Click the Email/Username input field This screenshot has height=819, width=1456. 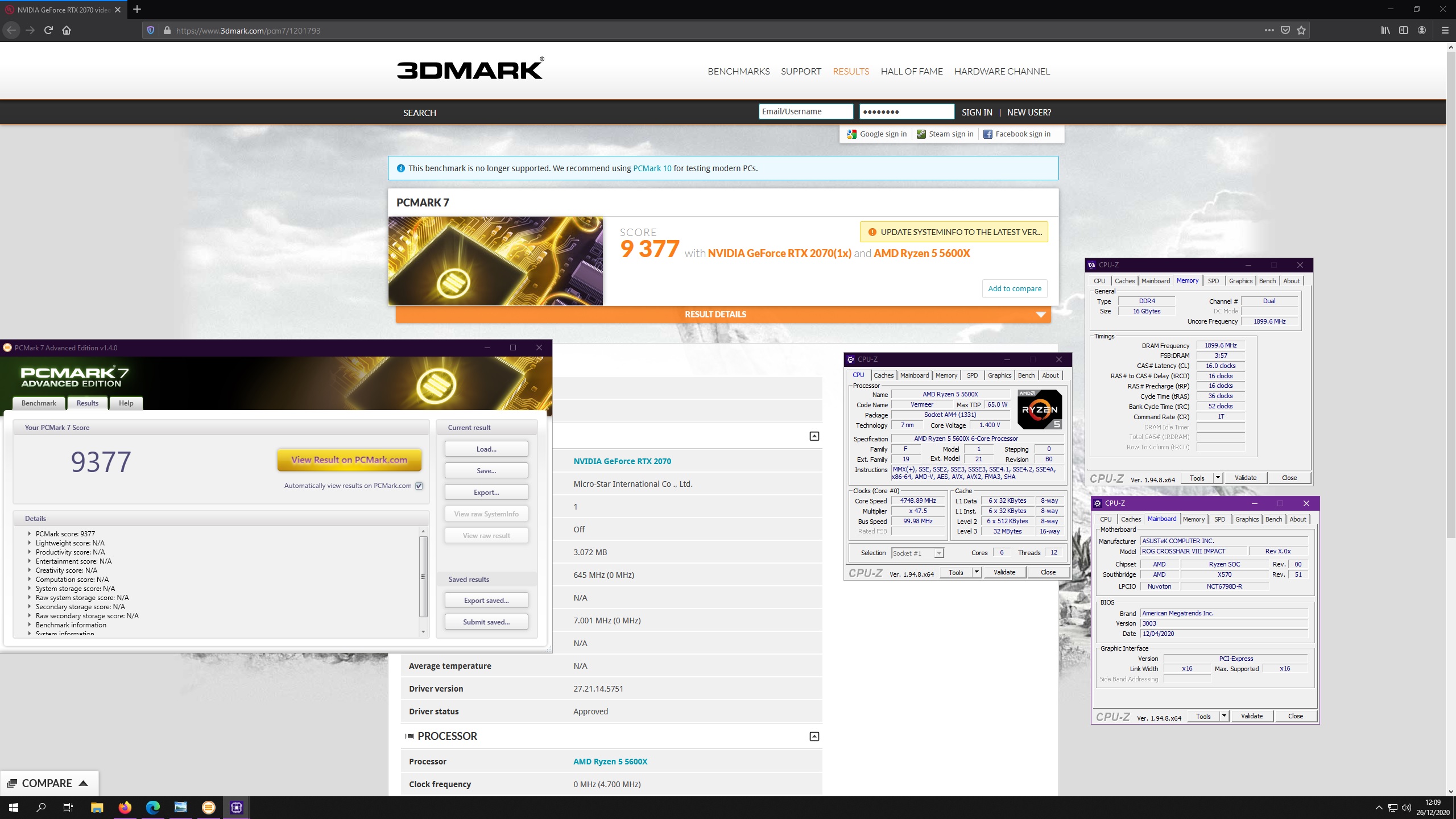point(805,111)
